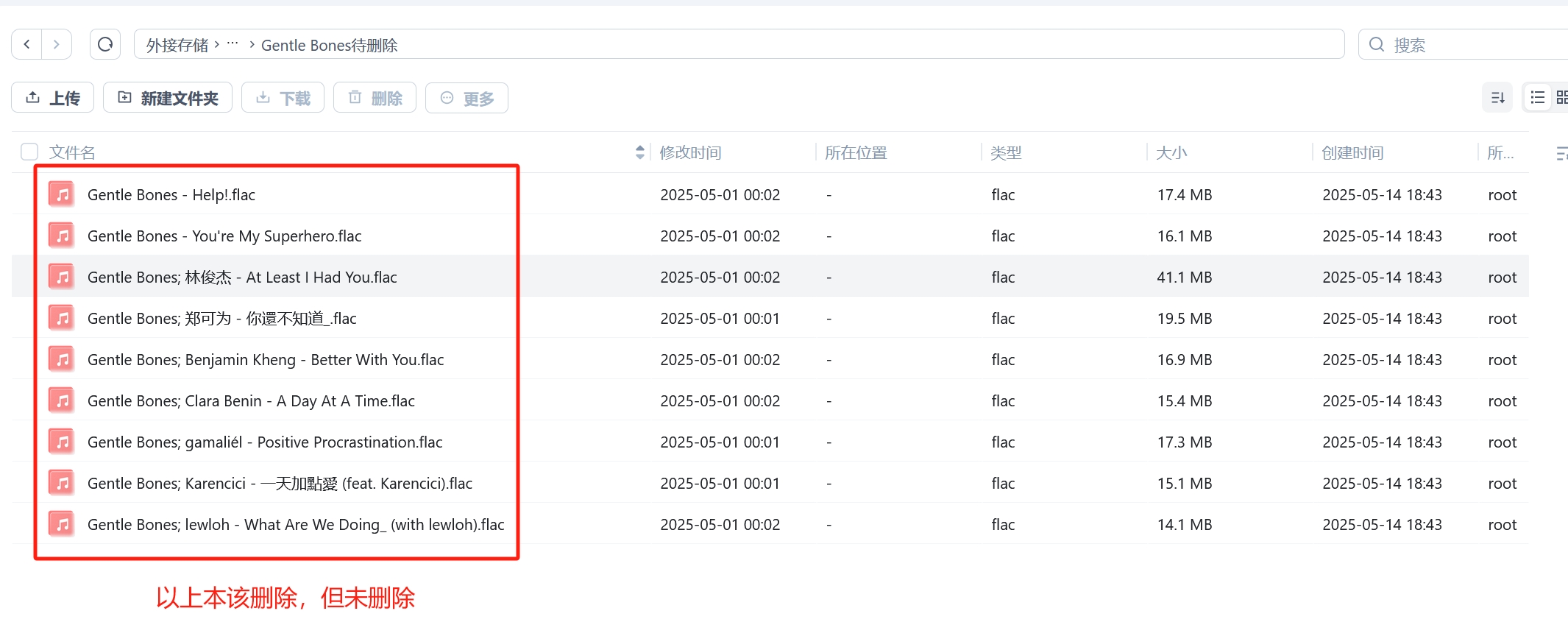Click the 大小 column header
The image size is (1568, 636).
(1171, 152)
